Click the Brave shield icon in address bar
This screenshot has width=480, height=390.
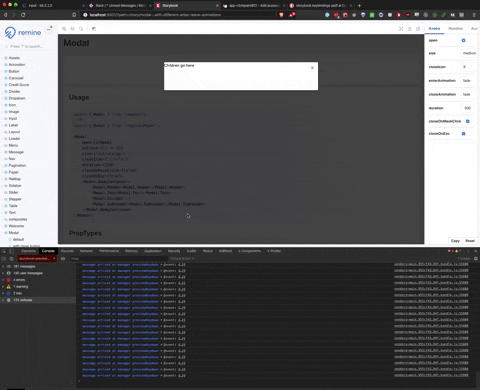(281, 15)
